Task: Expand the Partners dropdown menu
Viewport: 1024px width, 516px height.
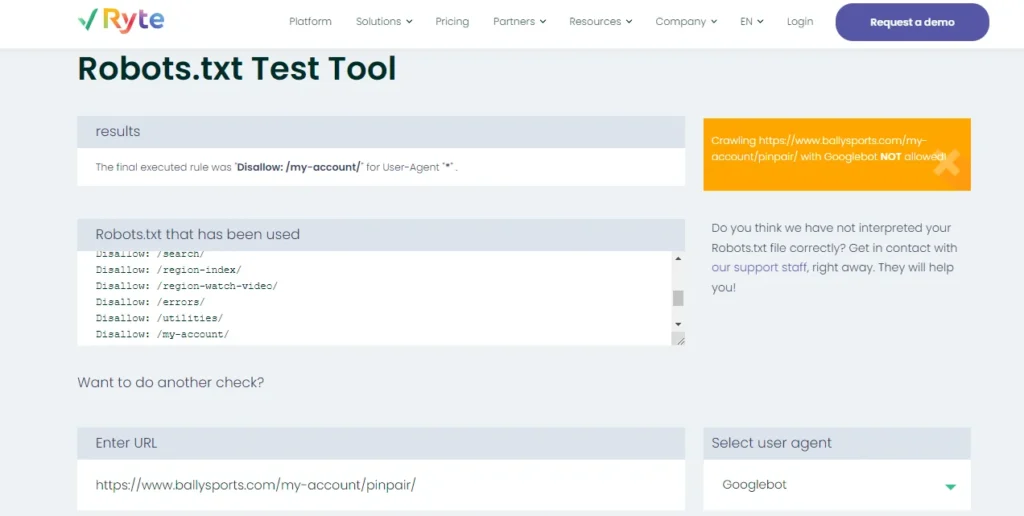Action: pyautogui.click(x=519, y=22)
